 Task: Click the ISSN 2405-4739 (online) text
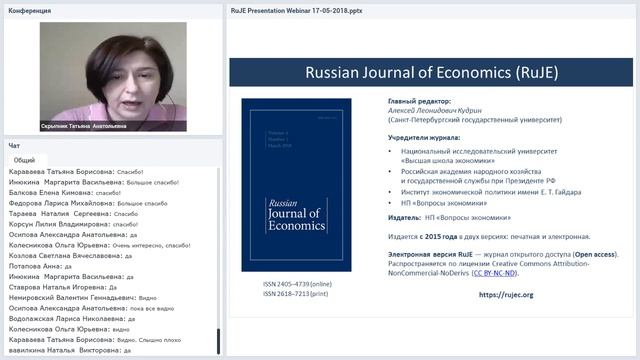click(297, 284)
